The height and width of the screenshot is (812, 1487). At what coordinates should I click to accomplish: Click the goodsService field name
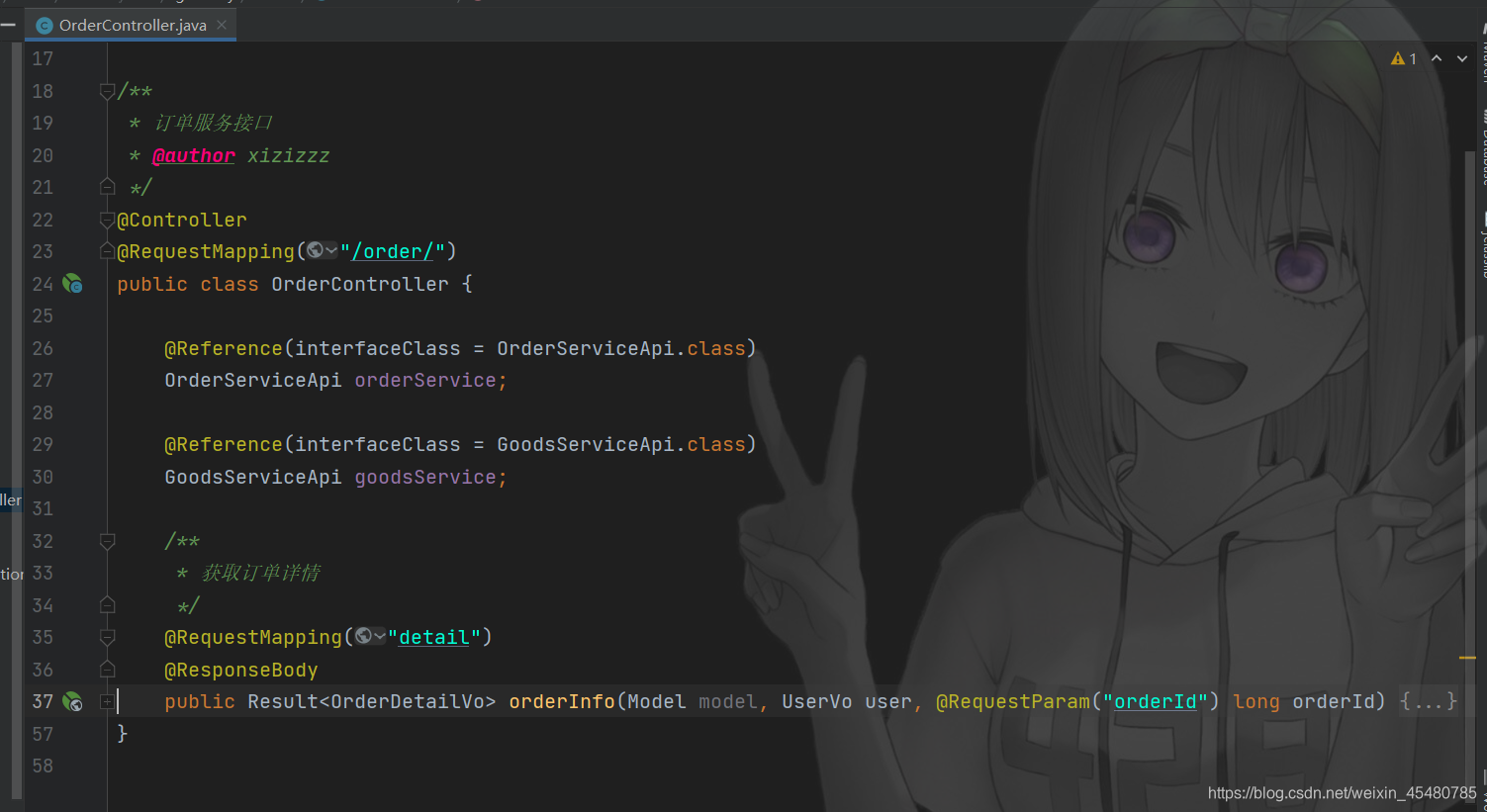point(425,477)
